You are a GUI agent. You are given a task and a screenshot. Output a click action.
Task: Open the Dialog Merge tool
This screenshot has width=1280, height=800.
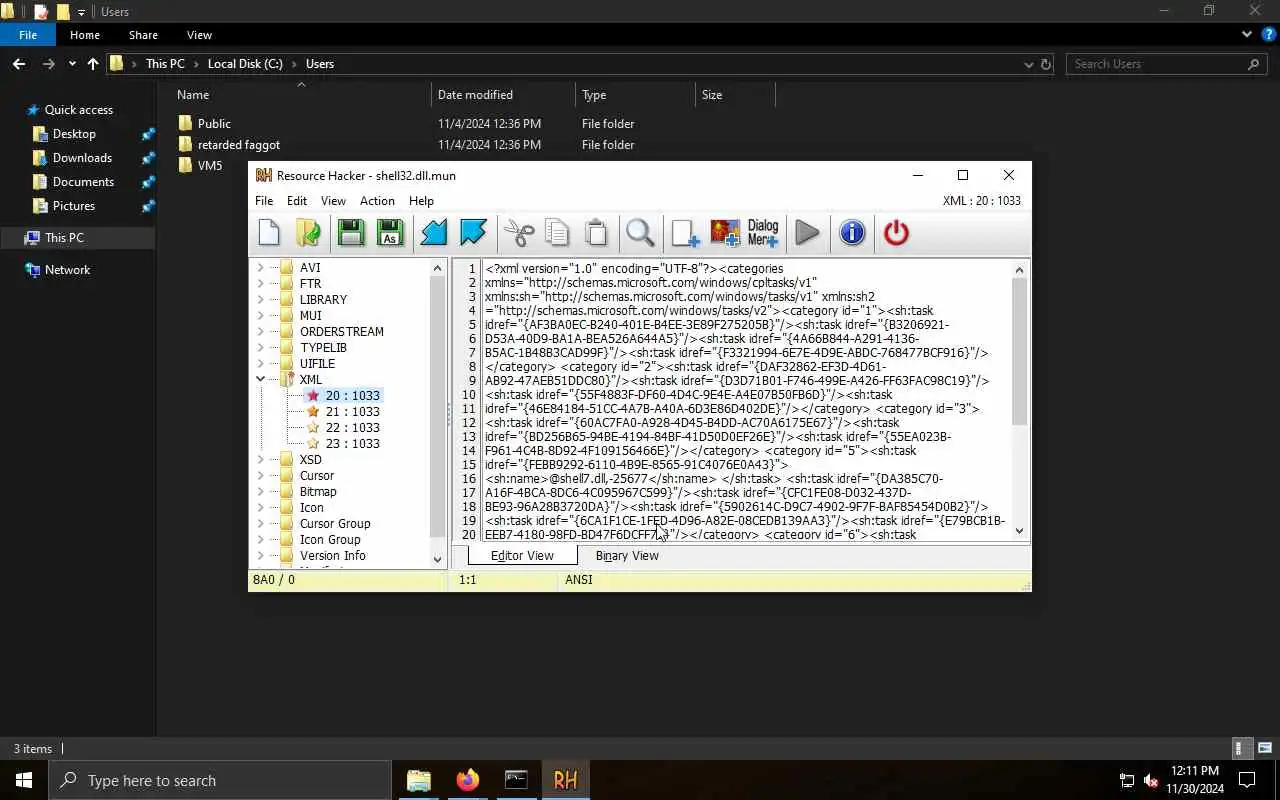click(x=763, y=233)
